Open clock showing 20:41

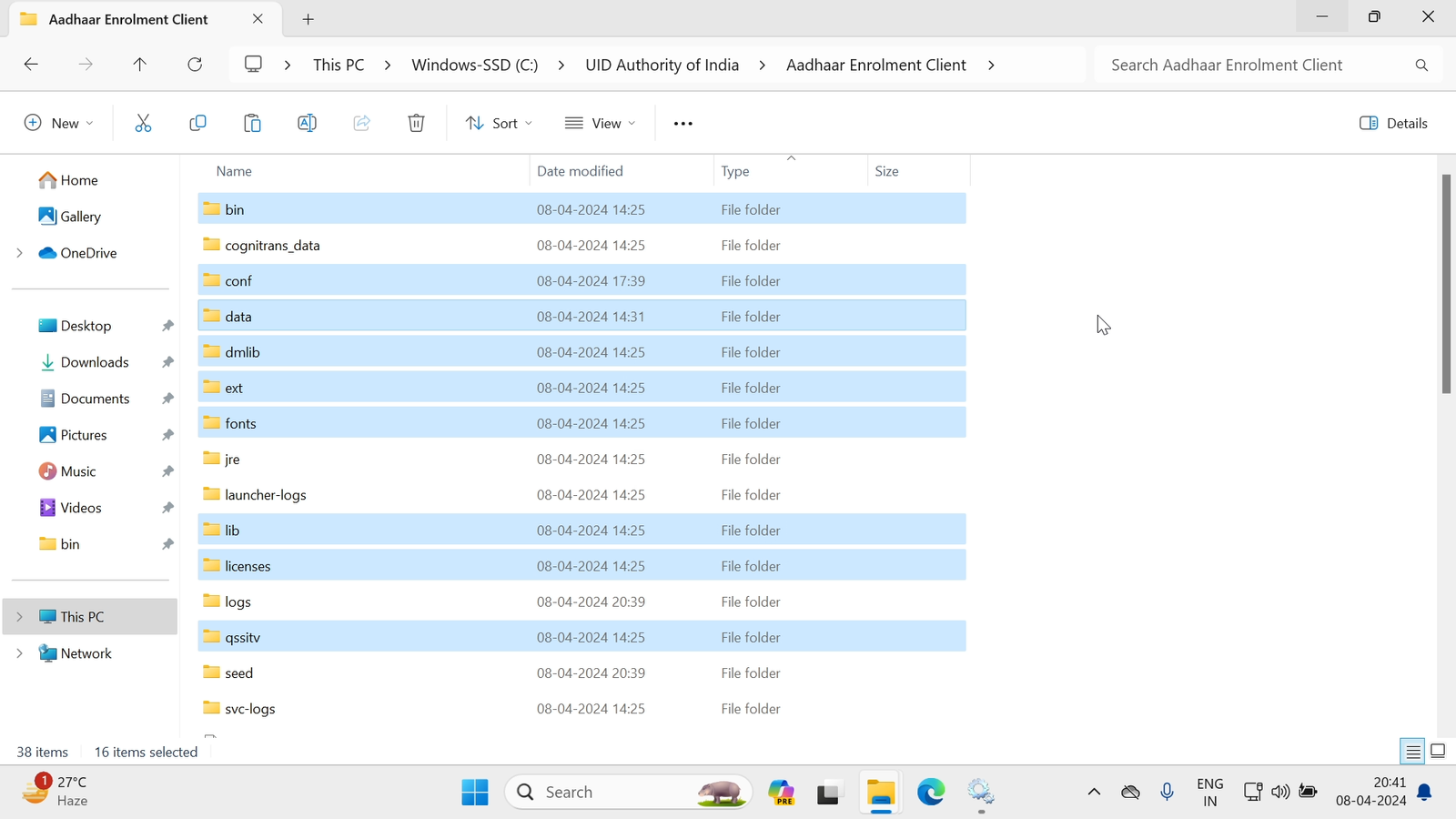pos(1371,792)
